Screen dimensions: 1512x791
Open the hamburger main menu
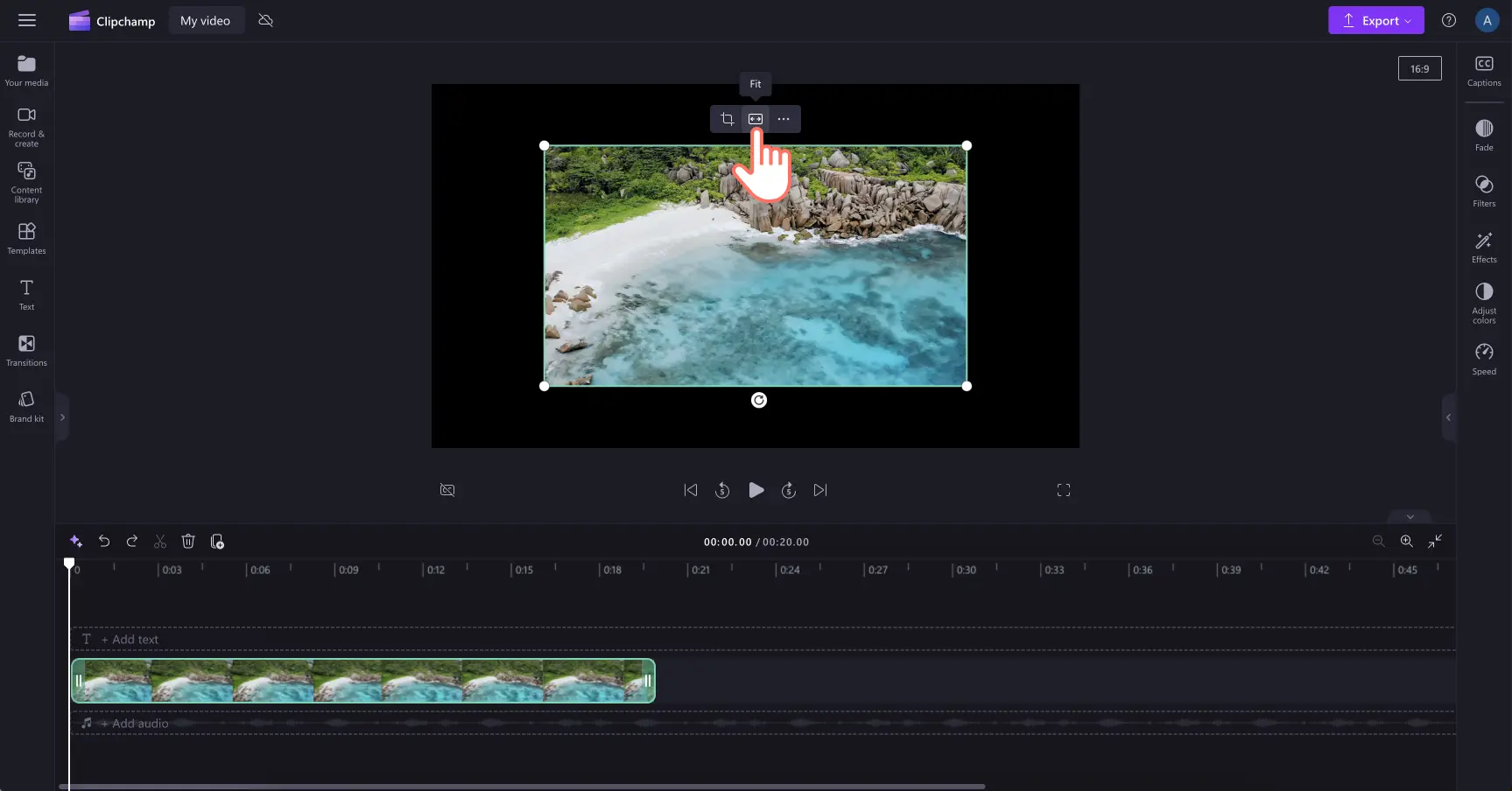(27, 20)
